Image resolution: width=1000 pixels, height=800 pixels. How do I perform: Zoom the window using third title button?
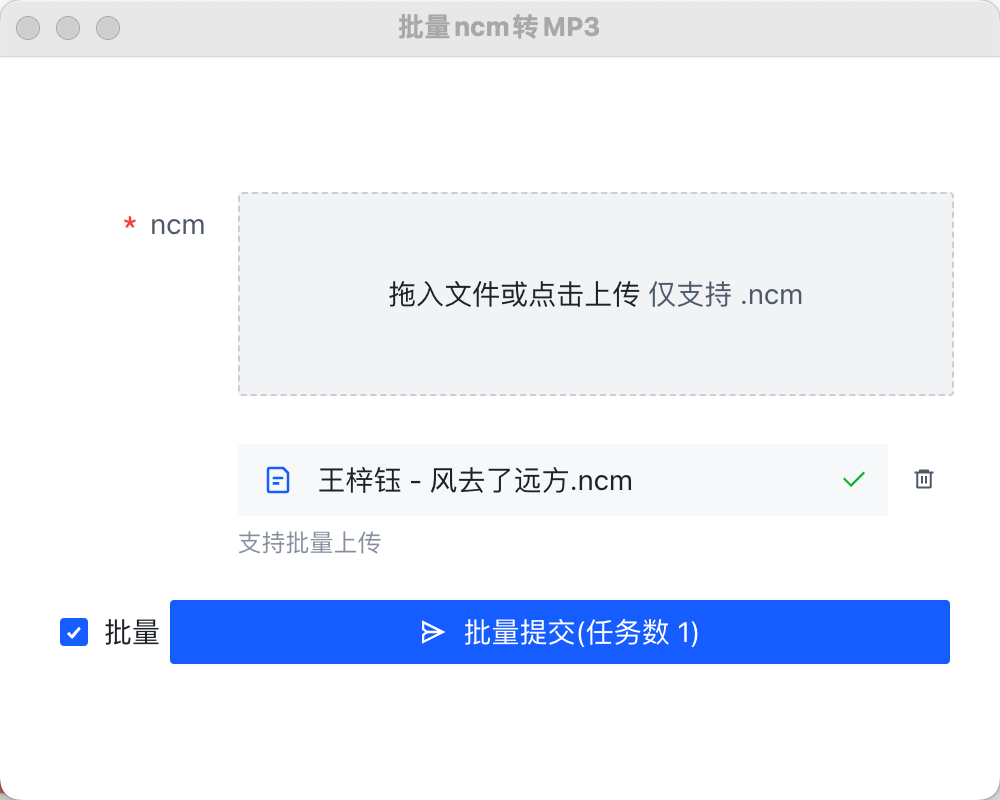[x=108, y=28]
